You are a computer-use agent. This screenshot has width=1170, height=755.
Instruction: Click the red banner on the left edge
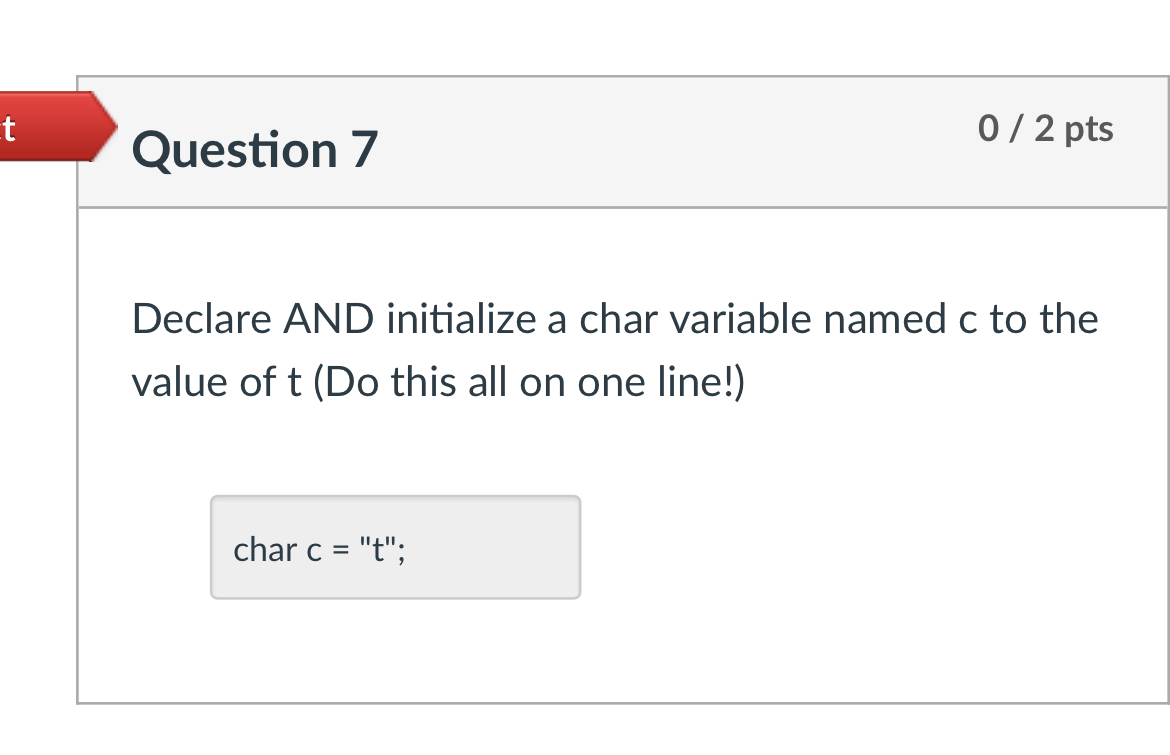tap(30, 126)
